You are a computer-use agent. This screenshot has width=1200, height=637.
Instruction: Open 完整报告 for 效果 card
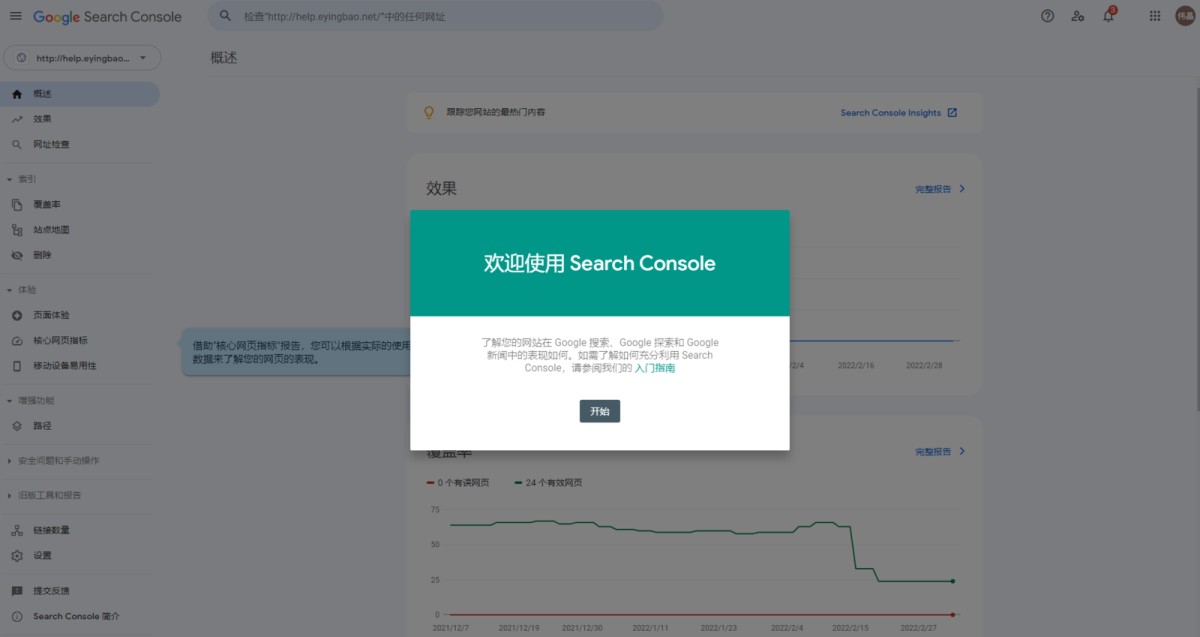[940, 188]
